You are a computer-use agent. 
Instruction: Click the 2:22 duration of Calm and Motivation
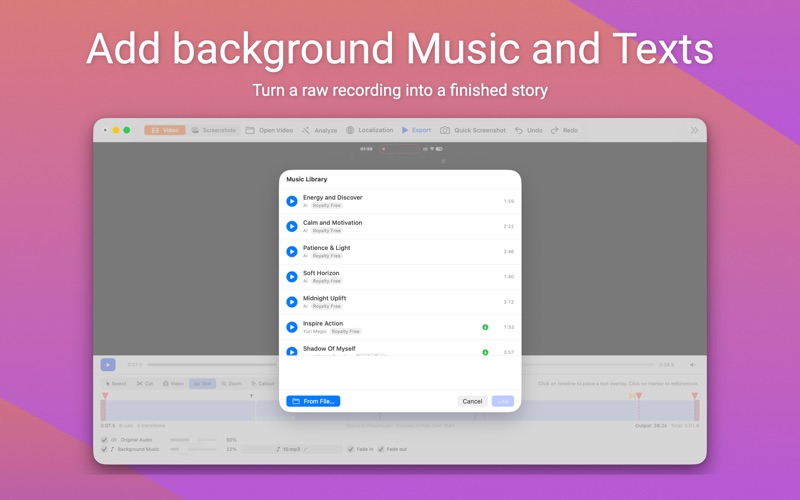coord(509,226)
